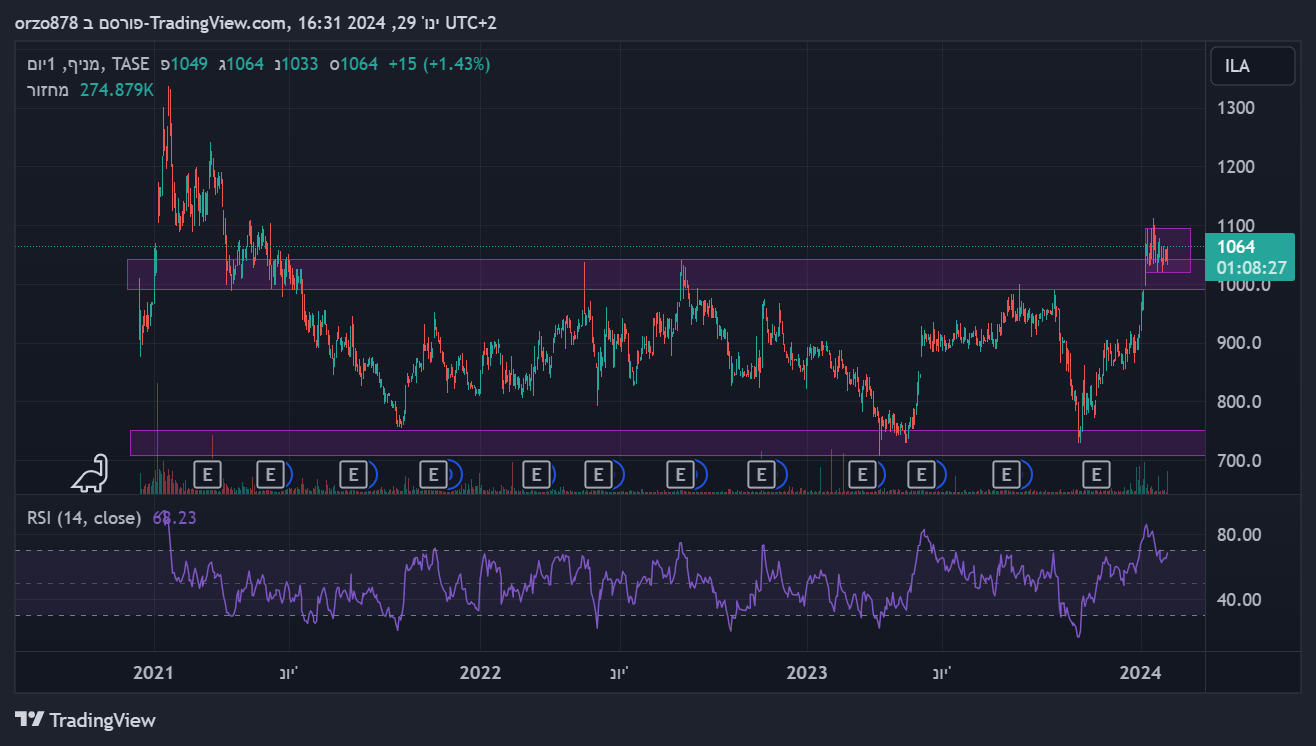Click the second earnings E marker from left
This screenshot has width=1316, height=746.
pyautogui.click(x=270, y=473)
